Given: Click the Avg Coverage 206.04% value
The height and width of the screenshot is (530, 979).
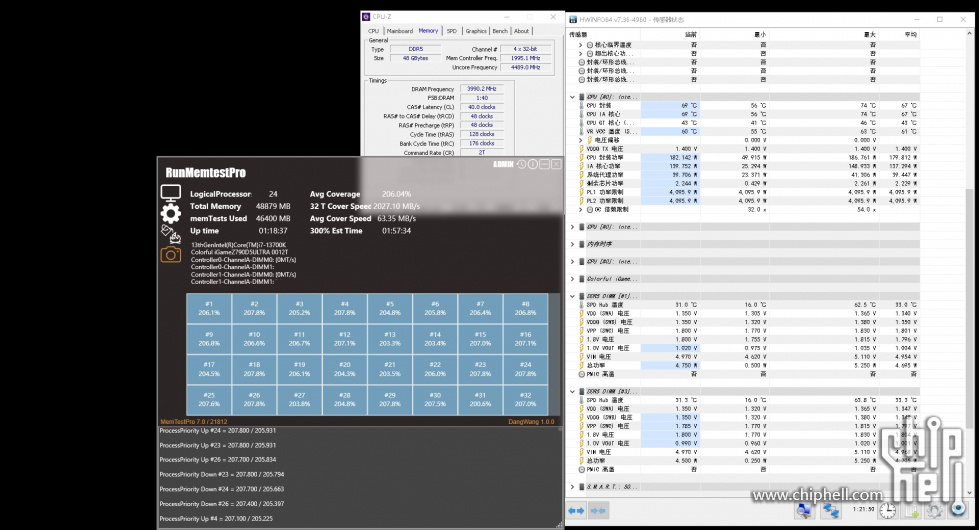Looking at the screenshot, I should point(396,194).
